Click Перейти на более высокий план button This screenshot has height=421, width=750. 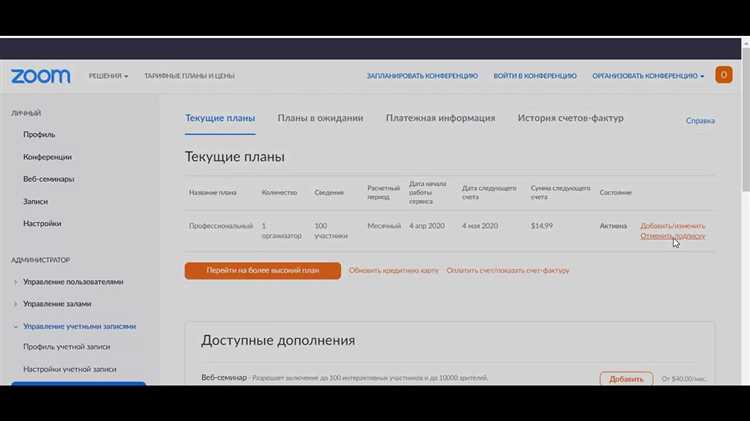click(263, 270)
